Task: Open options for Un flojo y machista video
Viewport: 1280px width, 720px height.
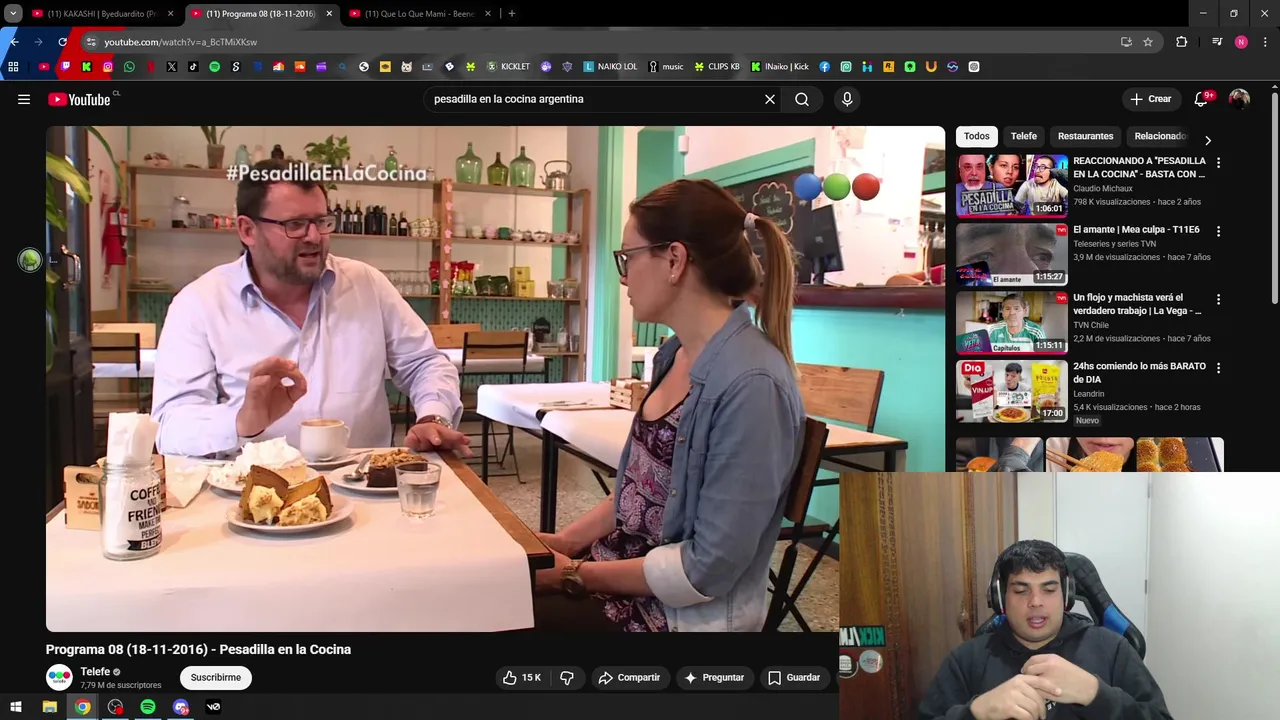Action: [1218, 299]
